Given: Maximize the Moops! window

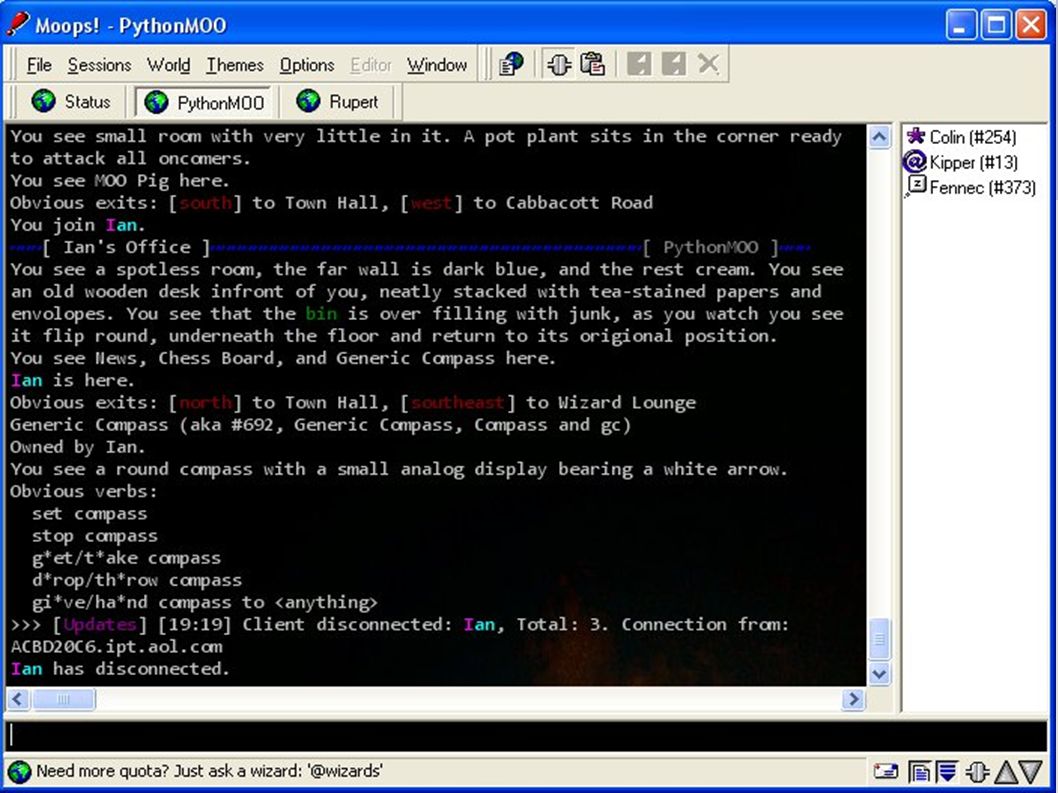Looking at the screenshot, I should coord(996,25).
